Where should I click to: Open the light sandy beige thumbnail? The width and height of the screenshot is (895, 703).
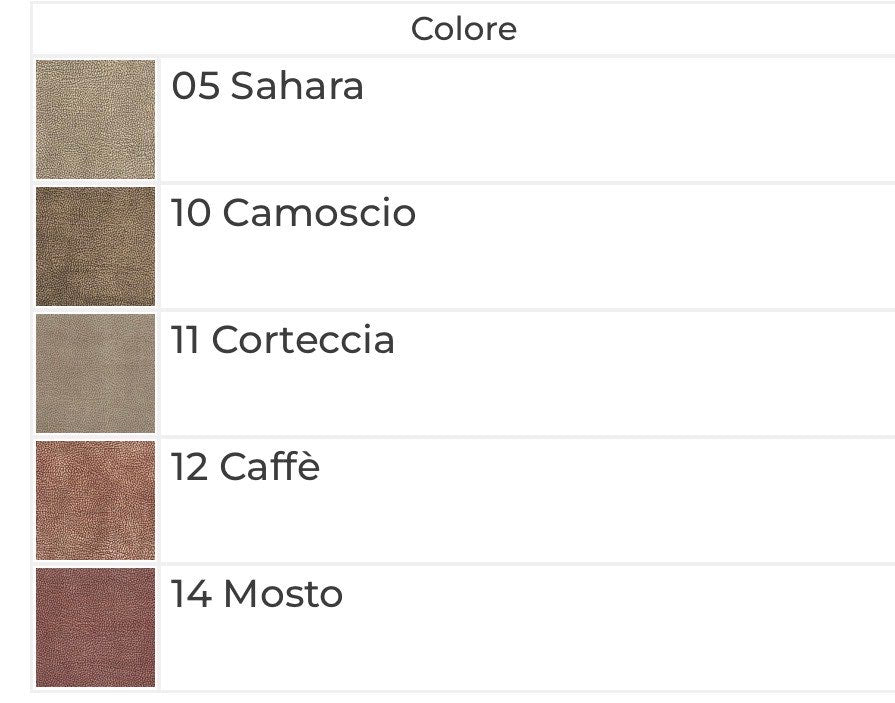[x=95, y=119]
